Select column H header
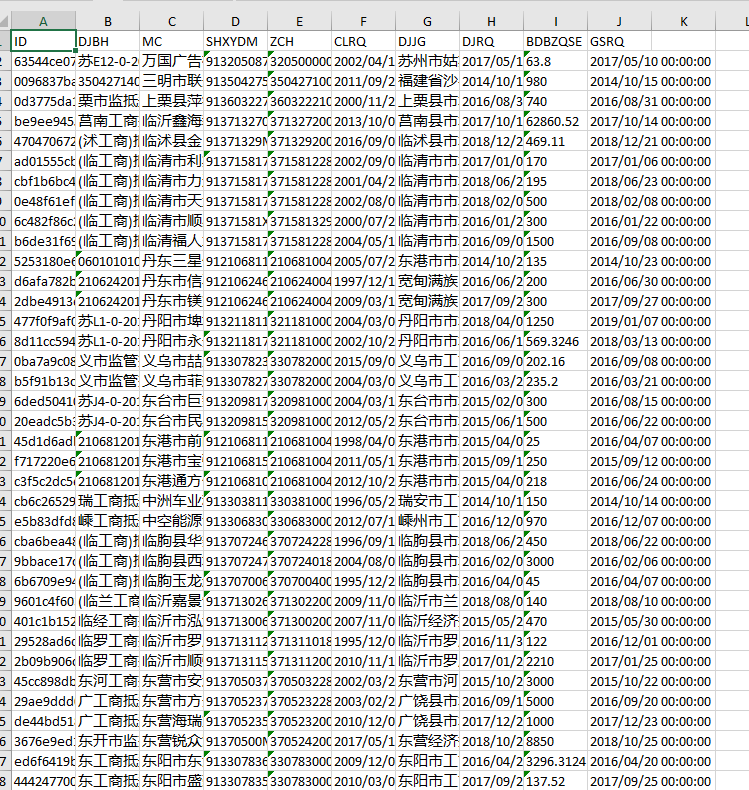This screenshot has height=790, width=749. point(492,21)
